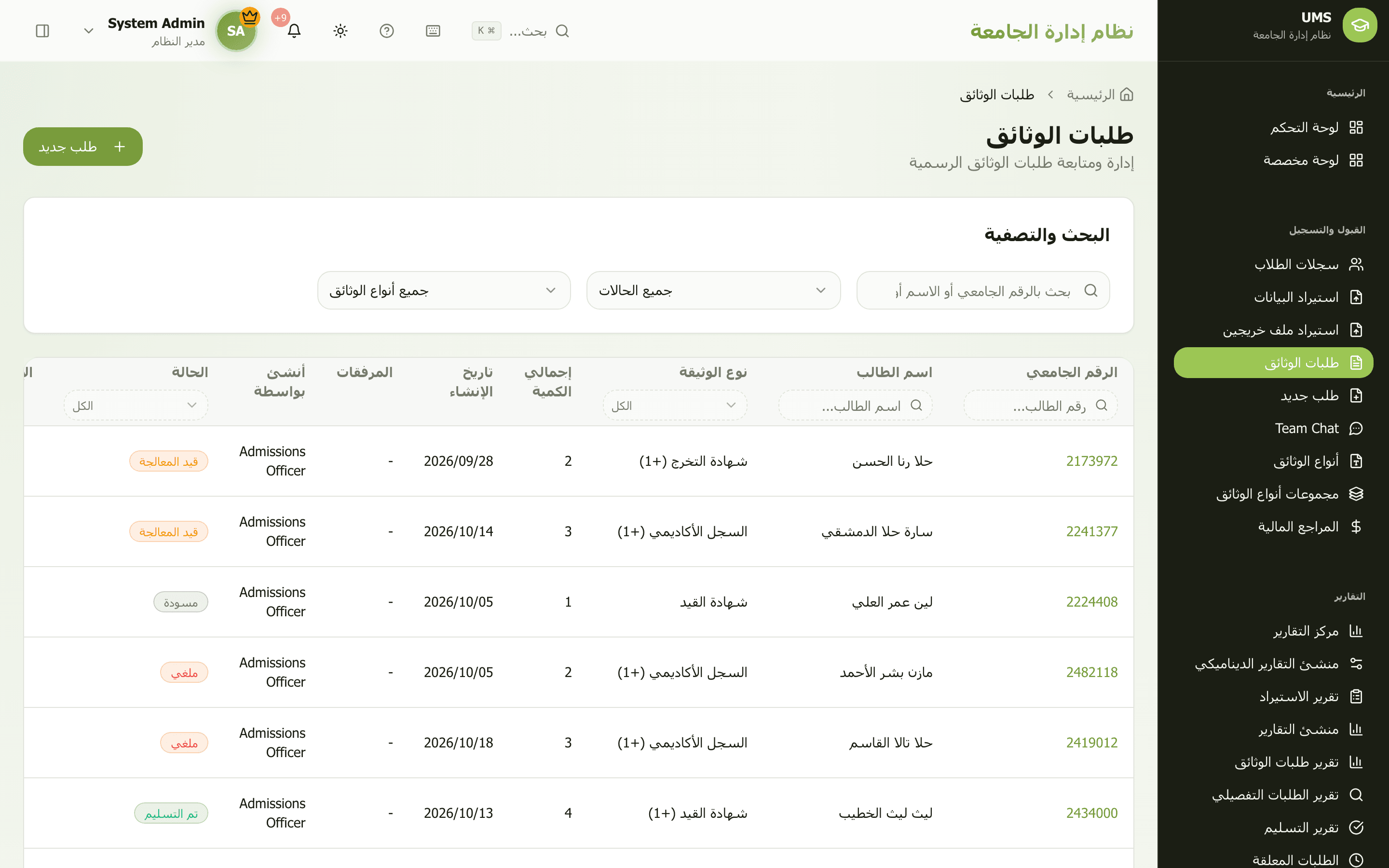Open طلب جديد sidebar item
Screen dimensions: 1389x868
pos(1274,395)
